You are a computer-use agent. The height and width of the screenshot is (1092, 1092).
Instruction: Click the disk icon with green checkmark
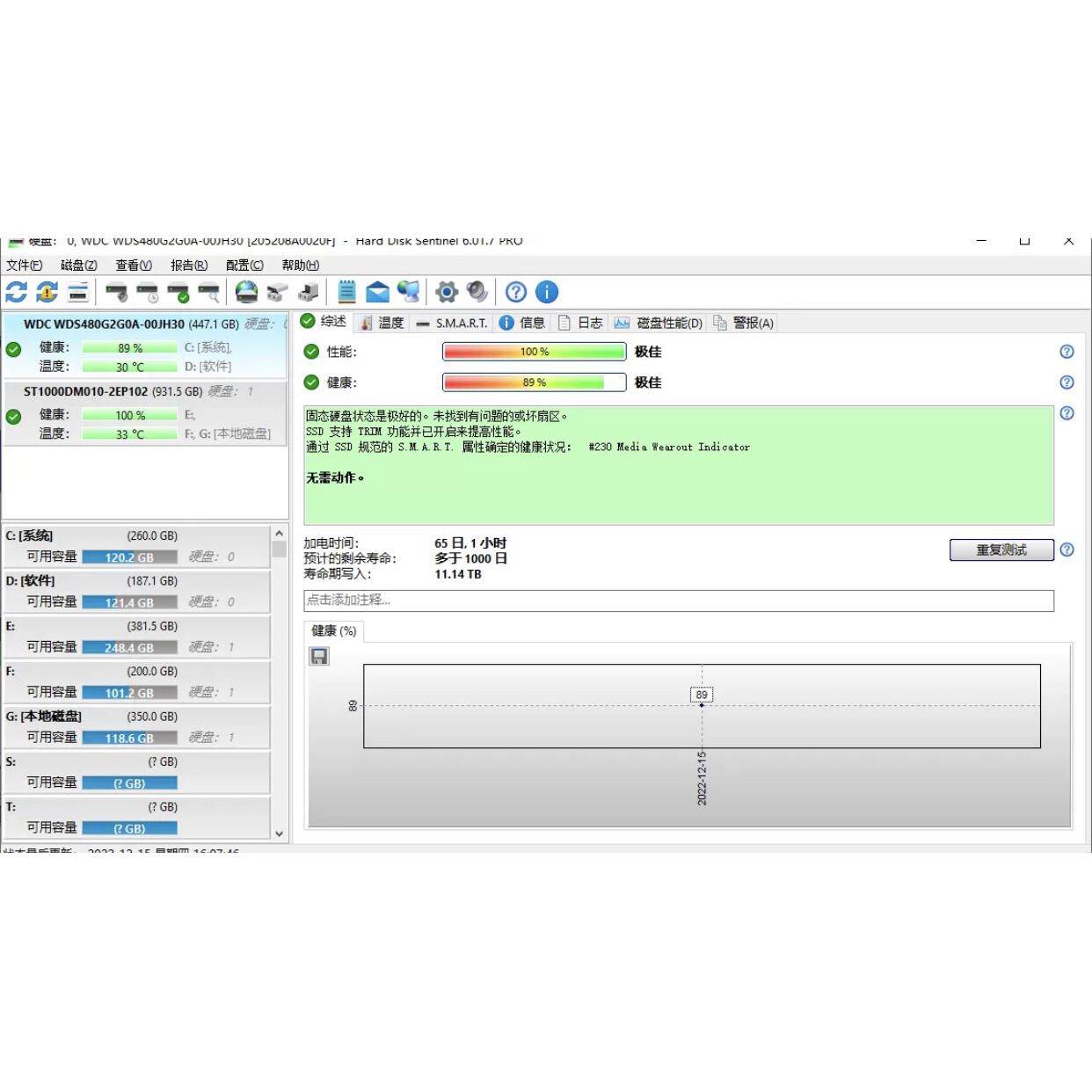click(x=178, y=292)
